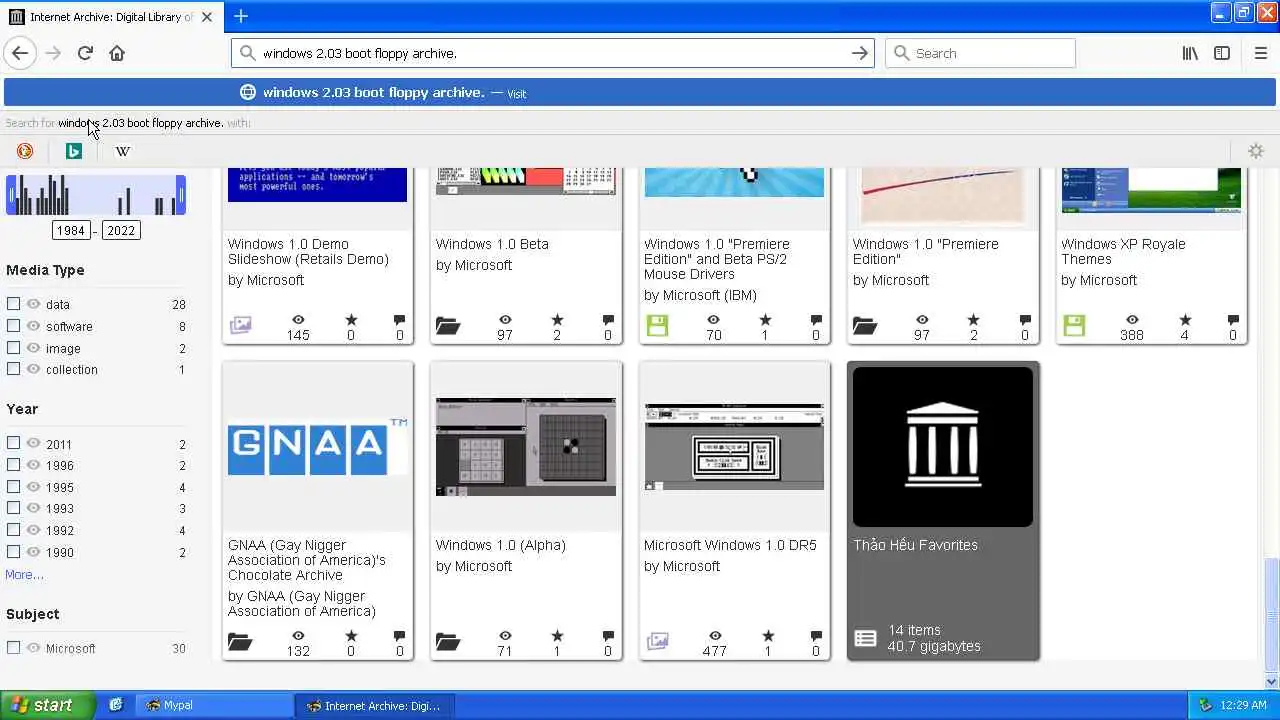Check the image media type checkbox
This screenshot has height=720, width=1280.
pyautogui.click(x=13, y=347)
